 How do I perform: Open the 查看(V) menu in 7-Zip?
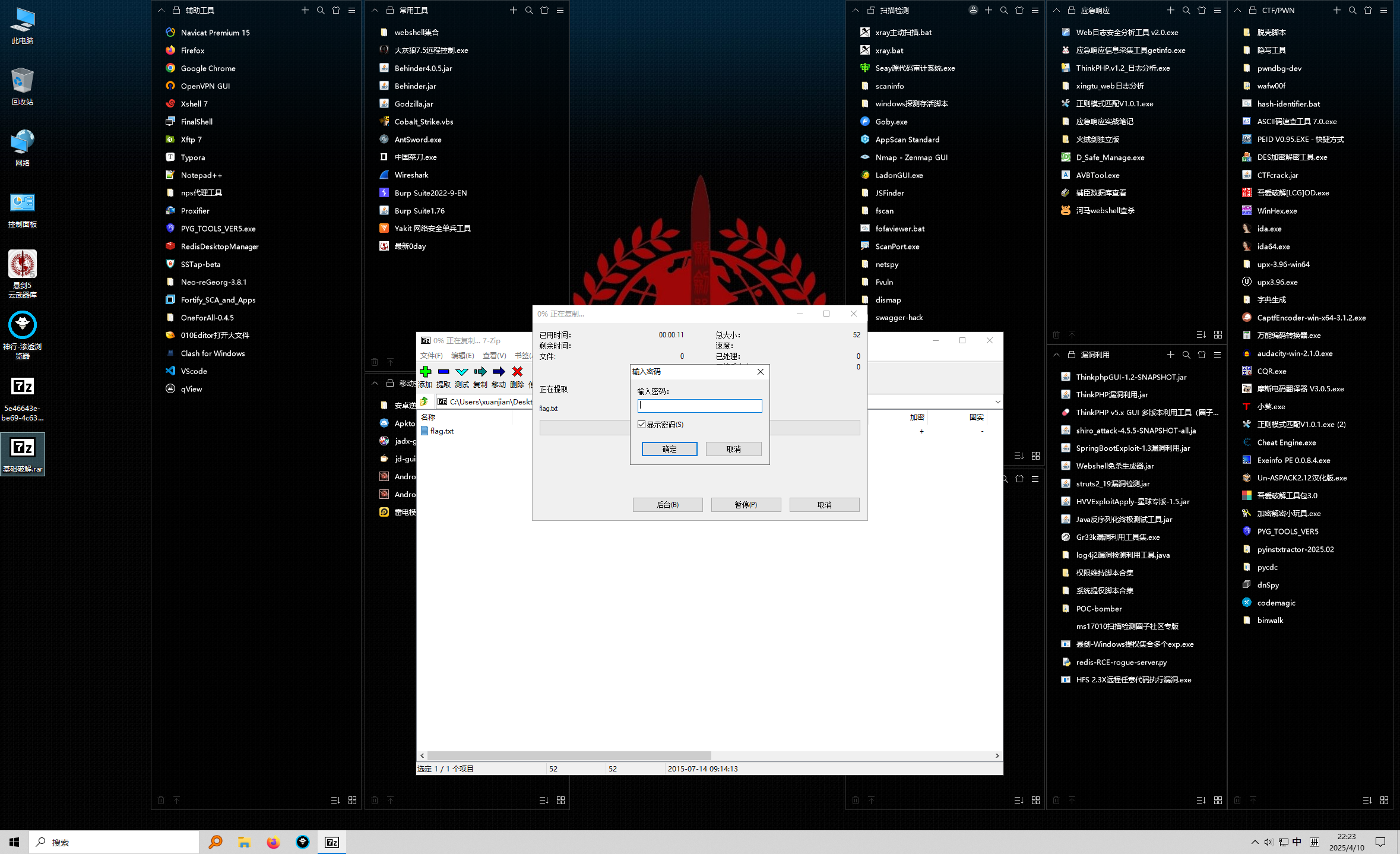494,356
